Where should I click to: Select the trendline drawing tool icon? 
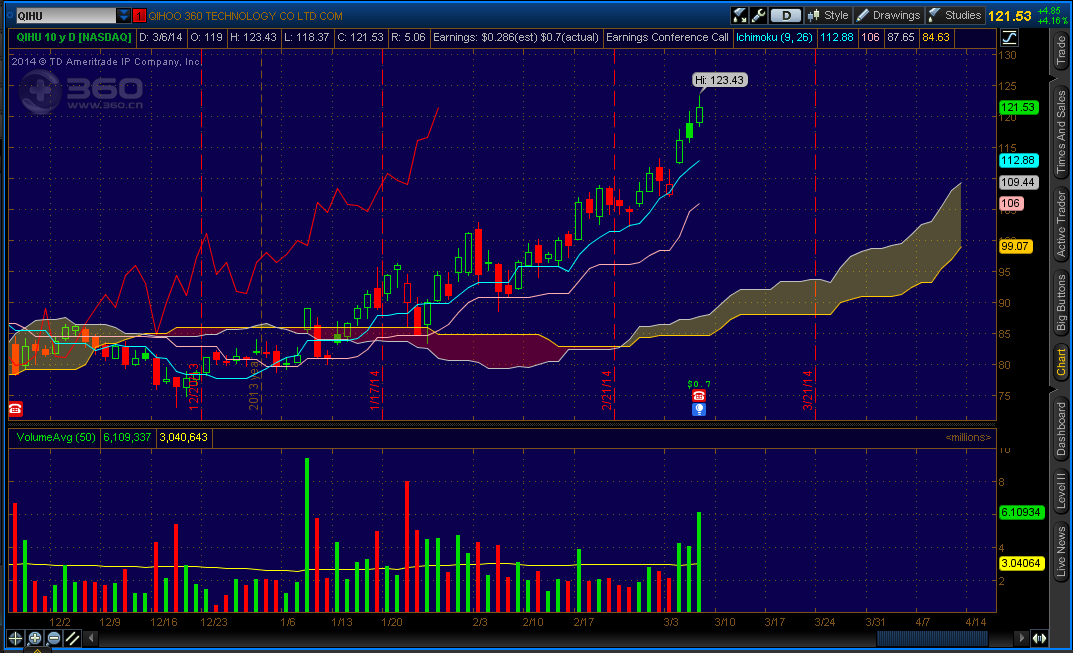(73, 639)
